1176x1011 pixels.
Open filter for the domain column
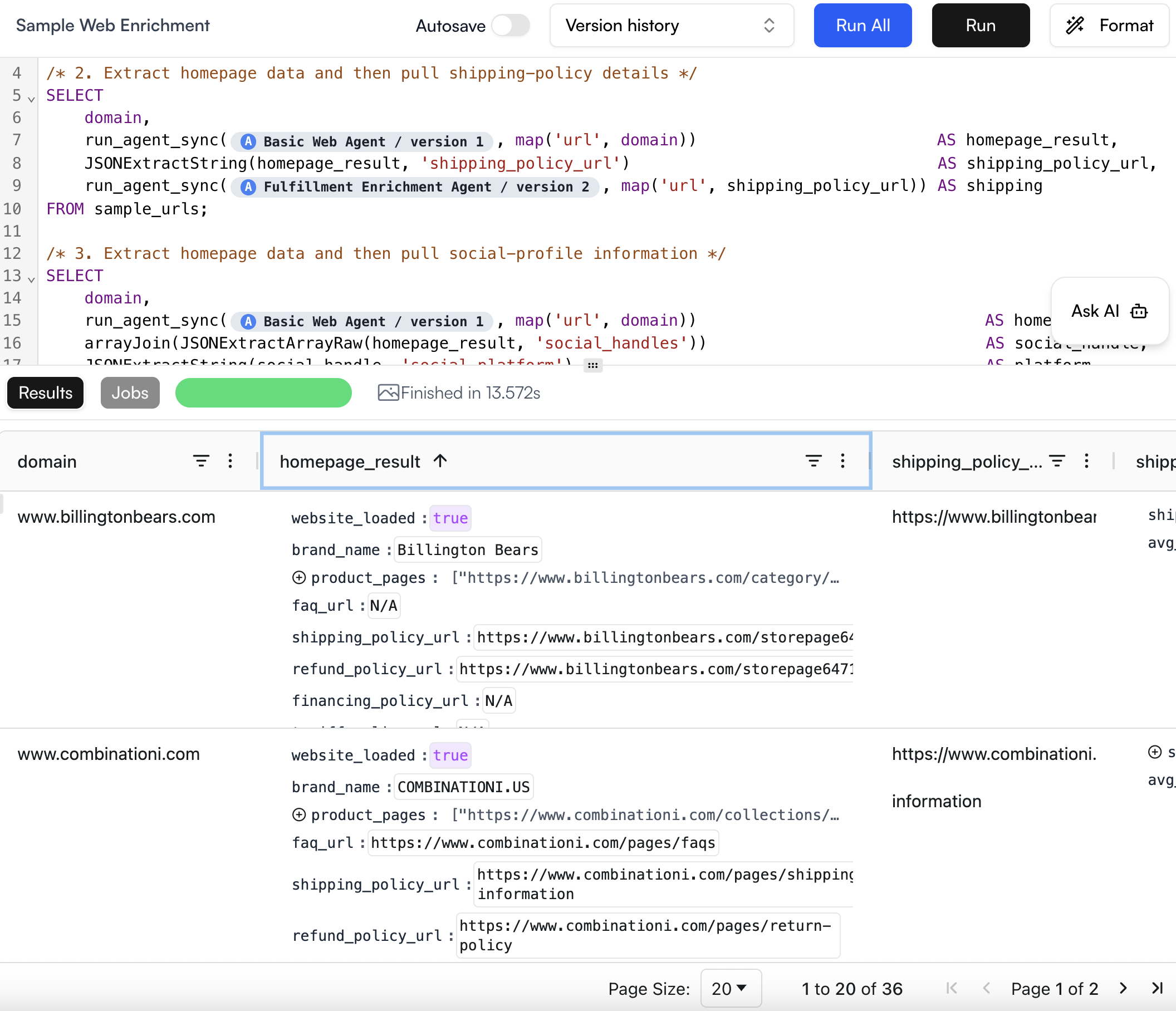201,460
